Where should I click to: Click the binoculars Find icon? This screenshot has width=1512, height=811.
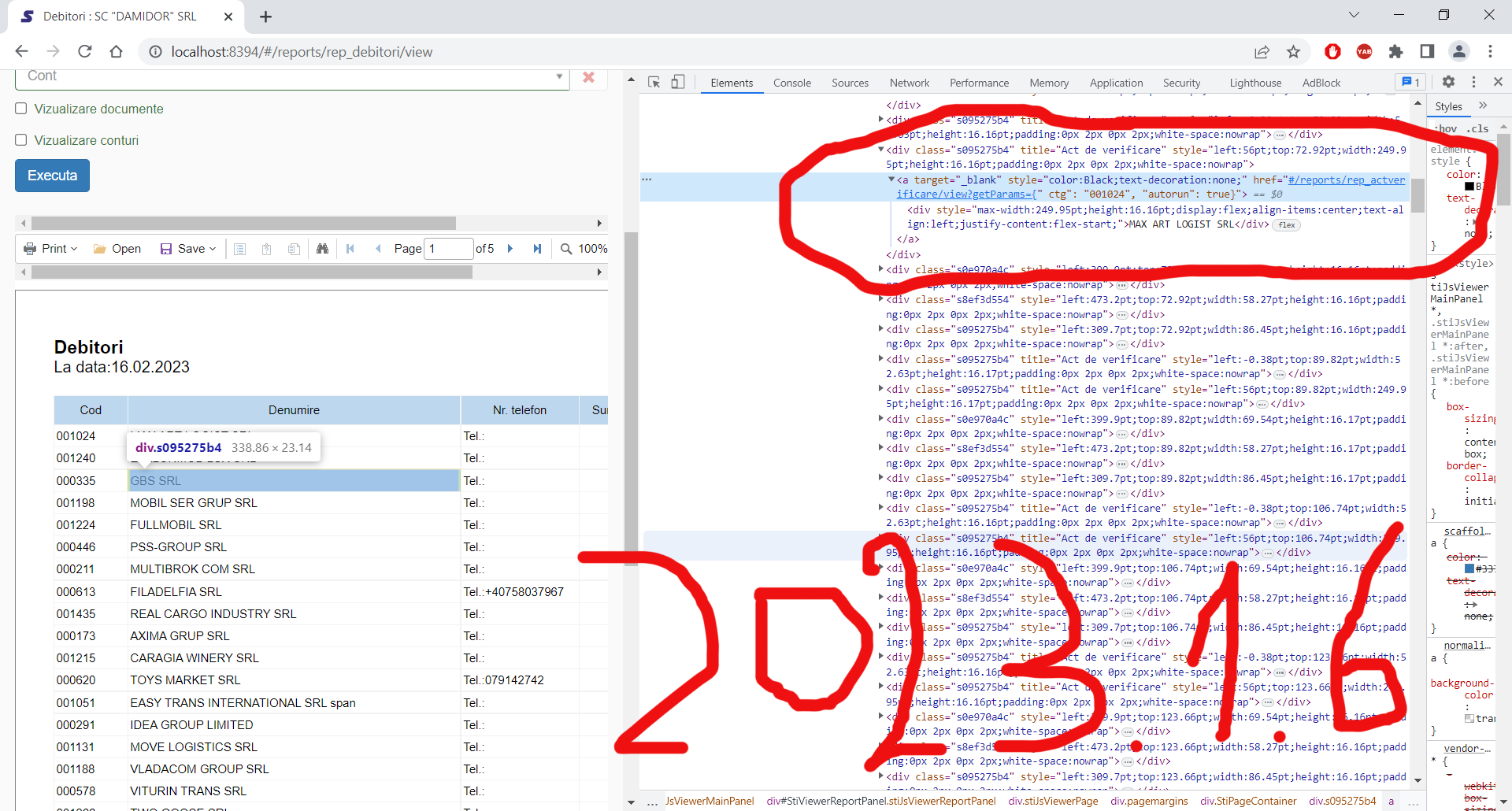pyautogui.click(x=322, y=249)
